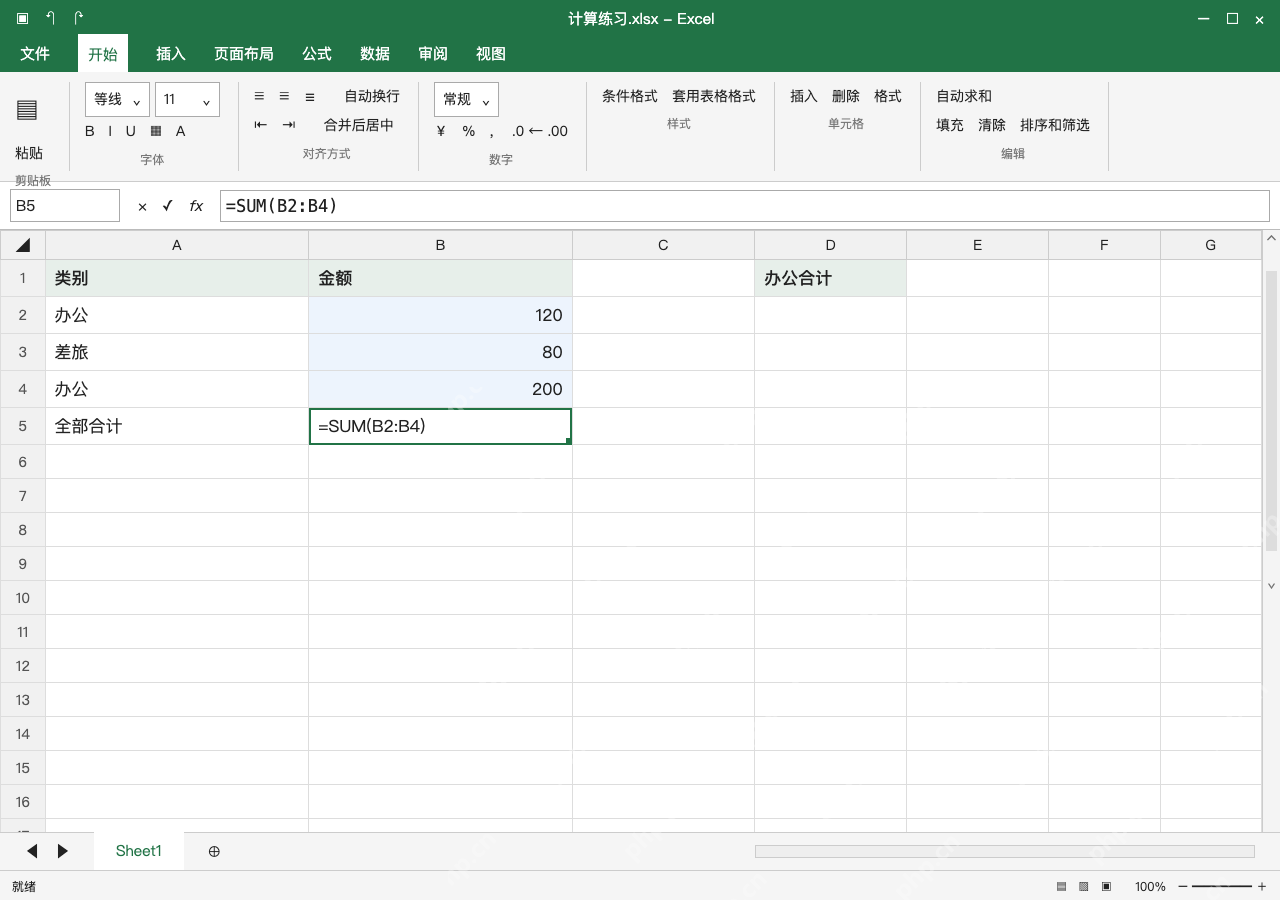Switch to Page Layout view icon
This screenshot has width=1280, height=900.
[1084, 886]
